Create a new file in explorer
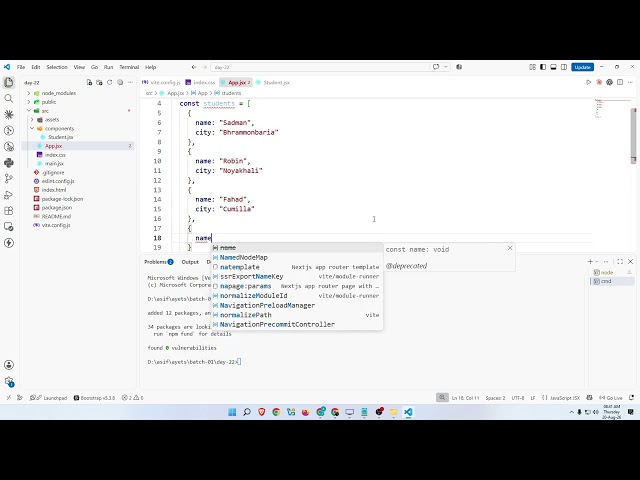The image size is (640, 480). pos(89,82)
